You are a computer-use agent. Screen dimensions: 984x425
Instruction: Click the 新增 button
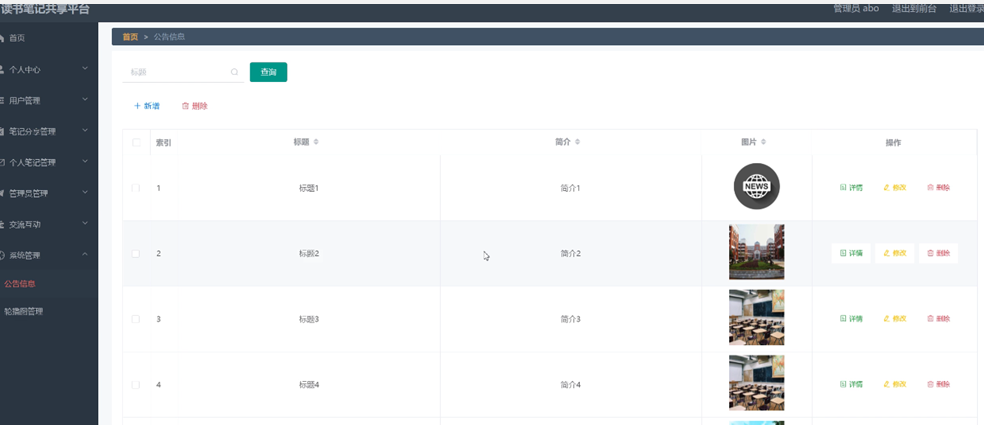click(147, 106)
